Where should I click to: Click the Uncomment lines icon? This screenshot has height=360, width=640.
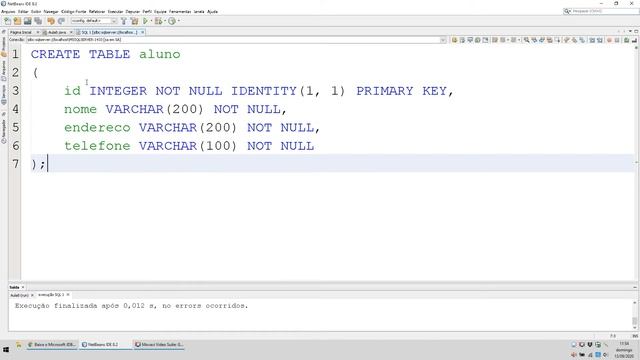click(634, 40)
